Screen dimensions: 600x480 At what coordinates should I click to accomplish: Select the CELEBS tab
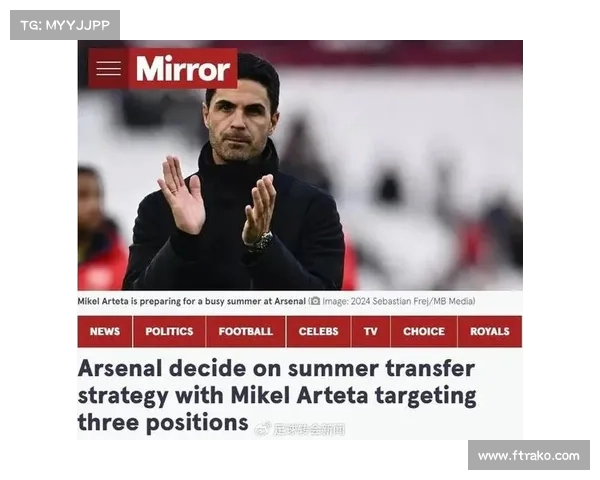click(318, 331)
